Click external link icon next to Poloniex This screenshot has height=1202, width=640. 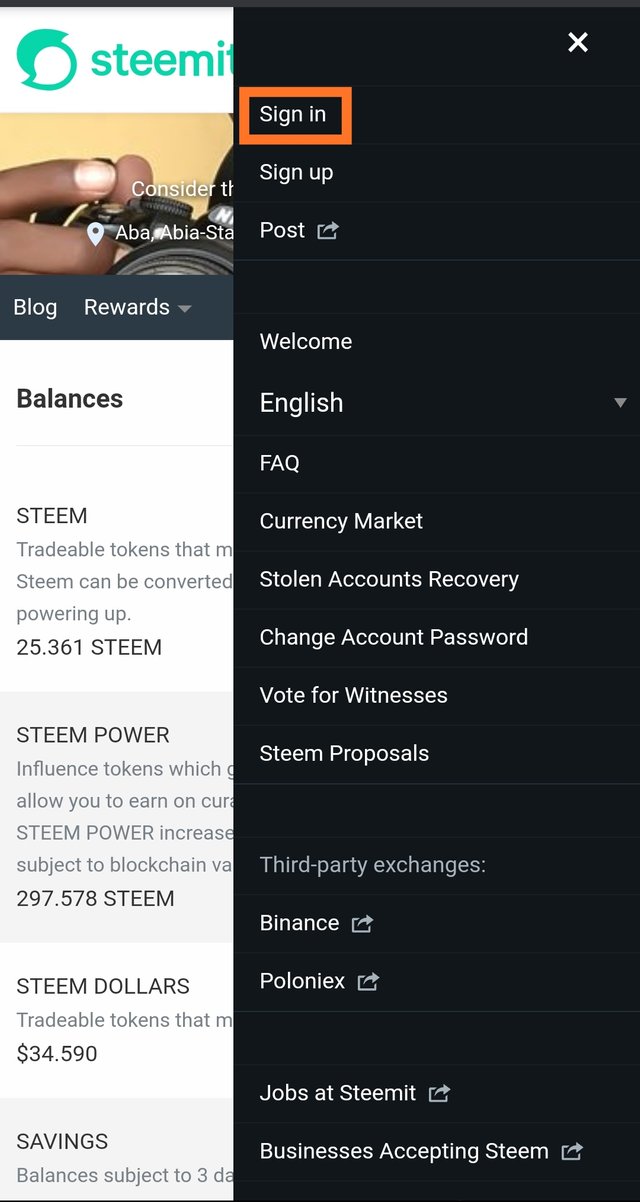(x=368, y=982)
